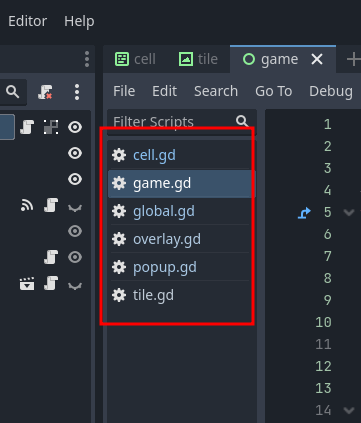
Task: Open script icon beside the signal icon
Action: click(51, 205)
